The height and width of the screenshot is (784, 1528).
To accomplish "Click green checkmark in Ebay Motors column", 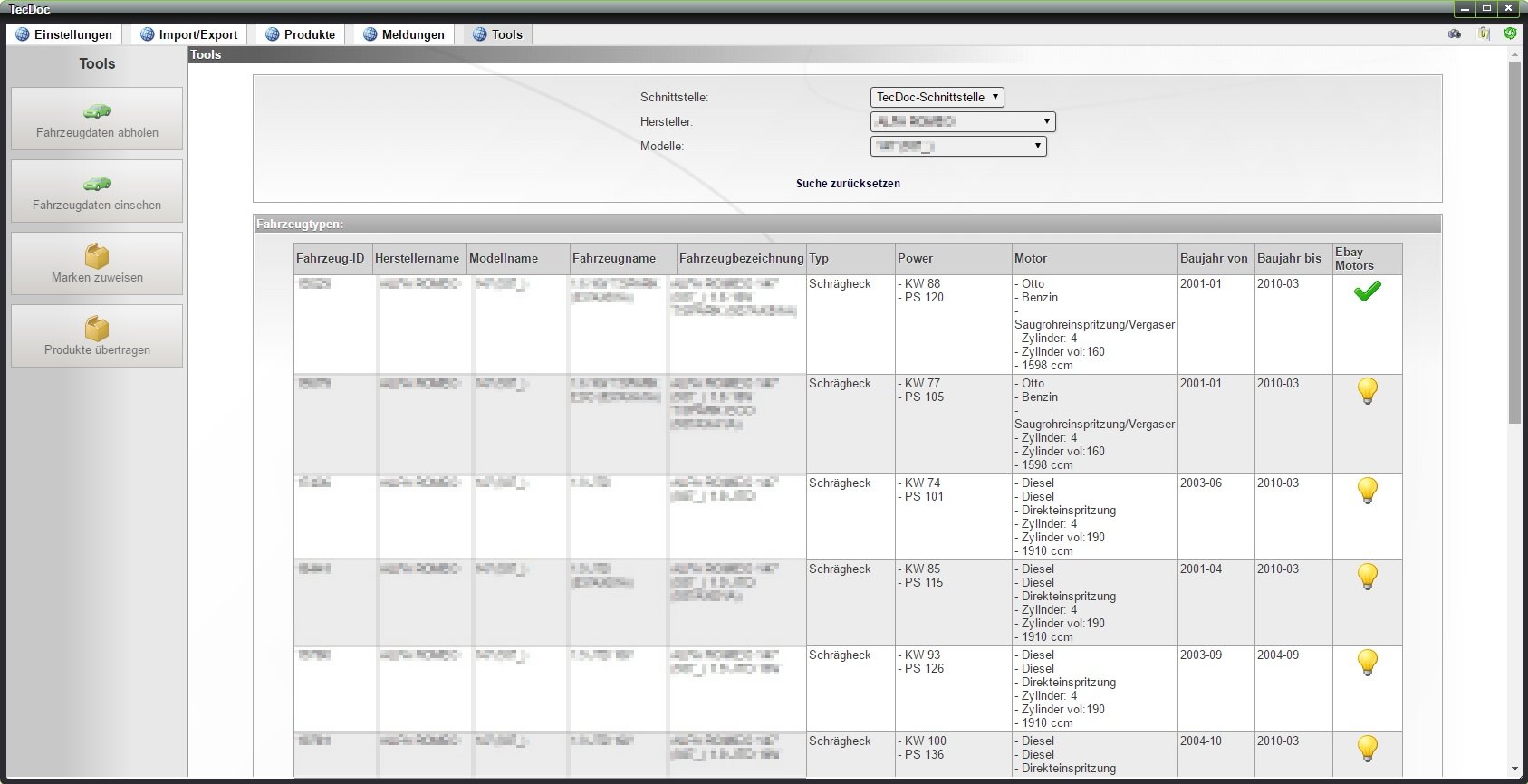I will click(1367, 292).
